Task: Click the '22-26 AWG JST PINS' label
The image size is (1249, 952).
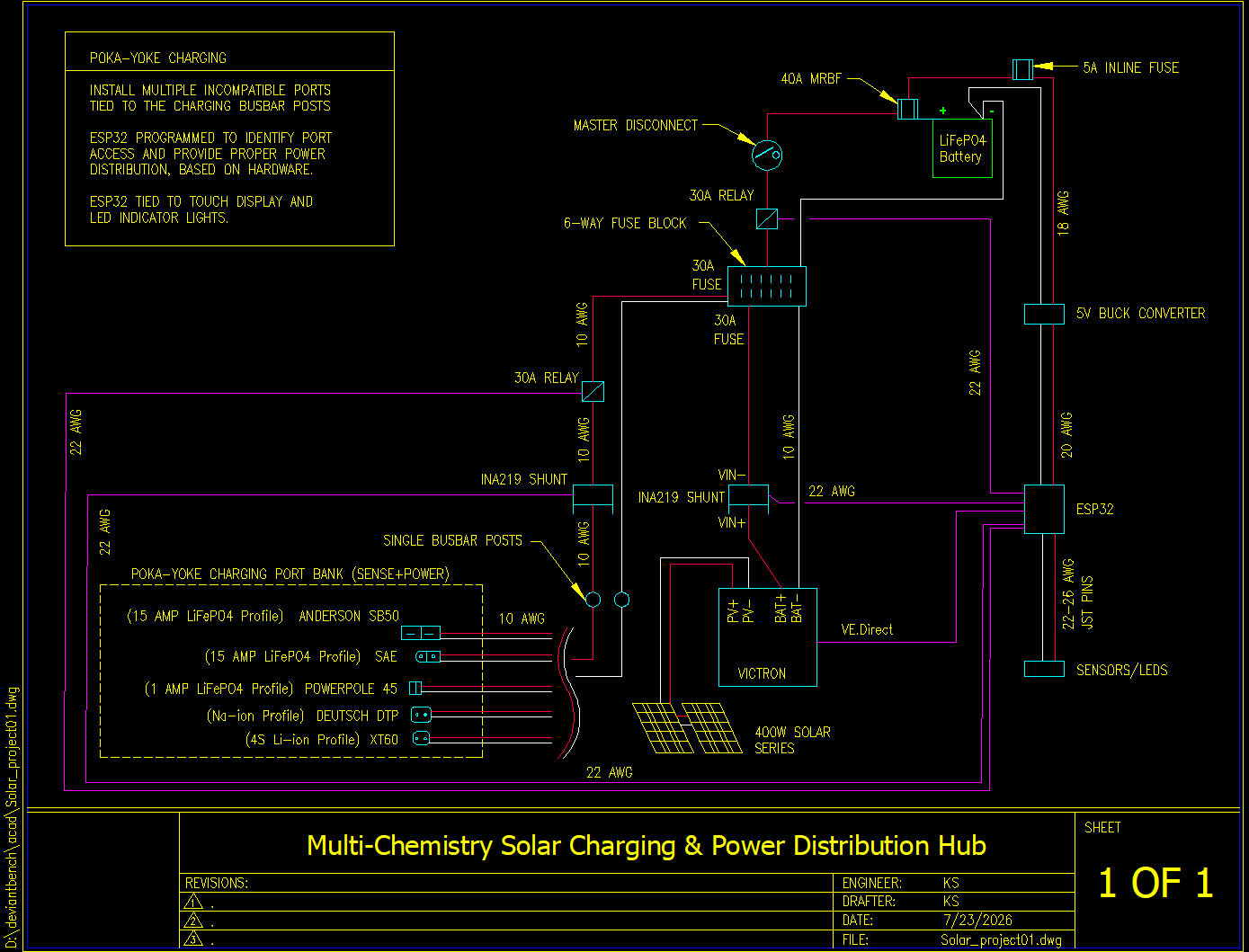Action: click(1077, 594)
